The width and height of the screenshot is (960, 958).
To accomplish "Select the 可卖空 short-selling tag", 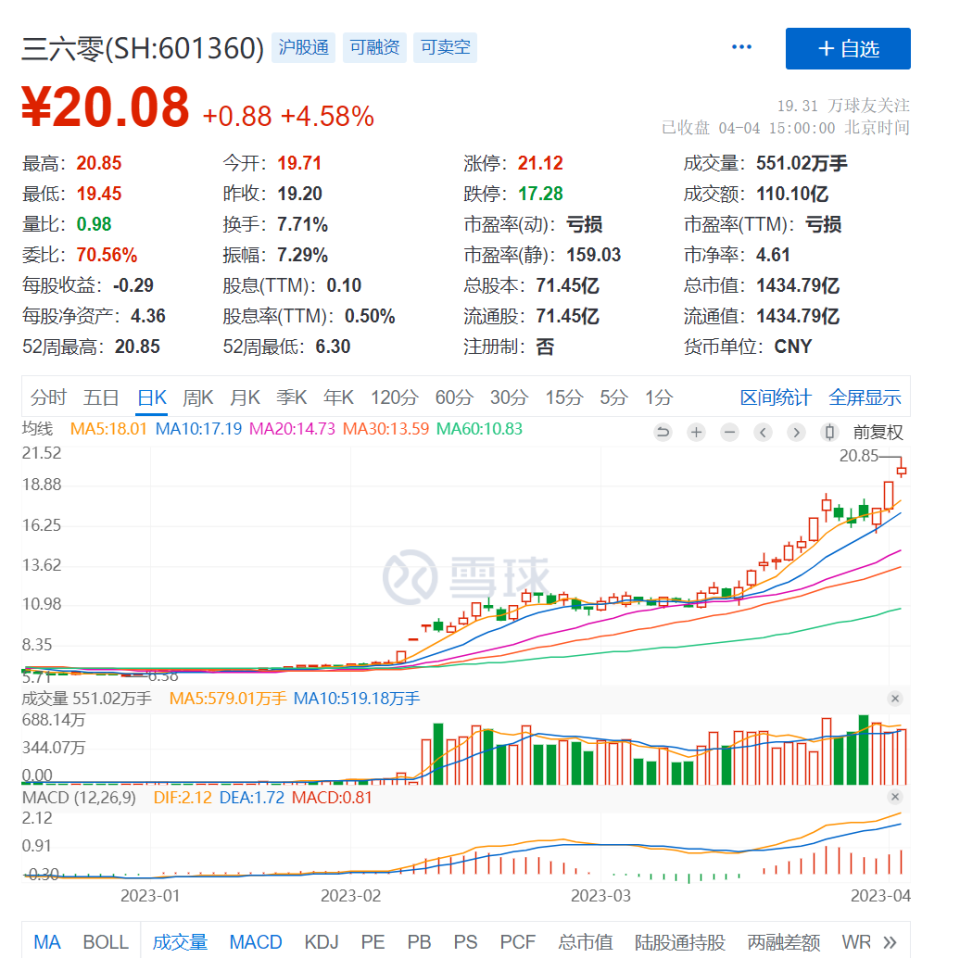I will click(x=444, y=47).
